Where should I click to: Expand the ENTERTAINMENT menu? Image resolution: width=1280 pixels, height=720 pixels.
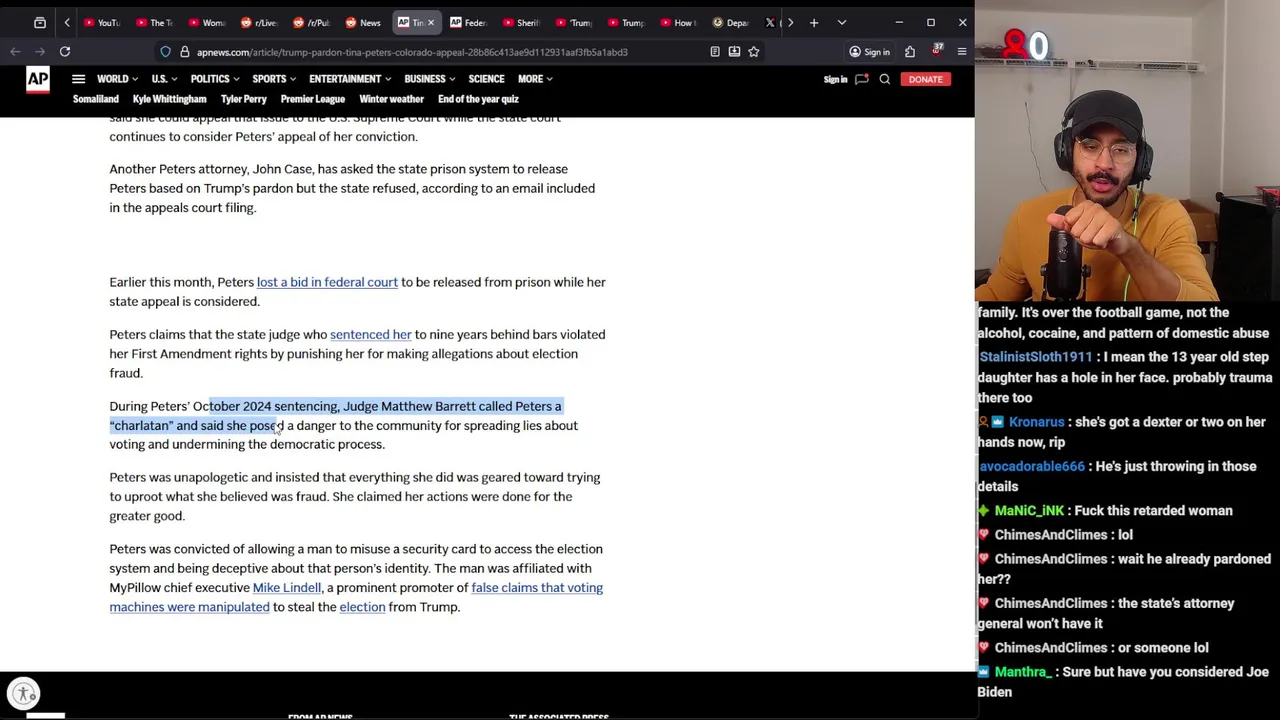pos(350,79)
